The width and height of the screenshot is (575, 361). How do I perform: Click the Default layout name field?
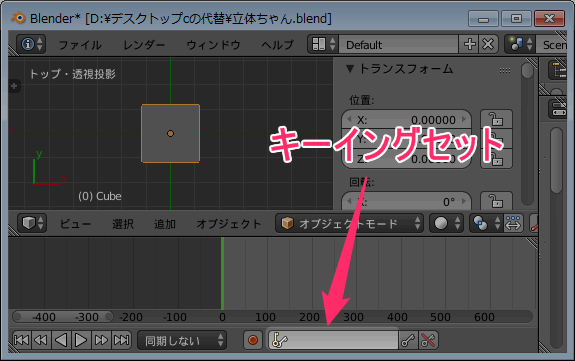coord(398,45)
